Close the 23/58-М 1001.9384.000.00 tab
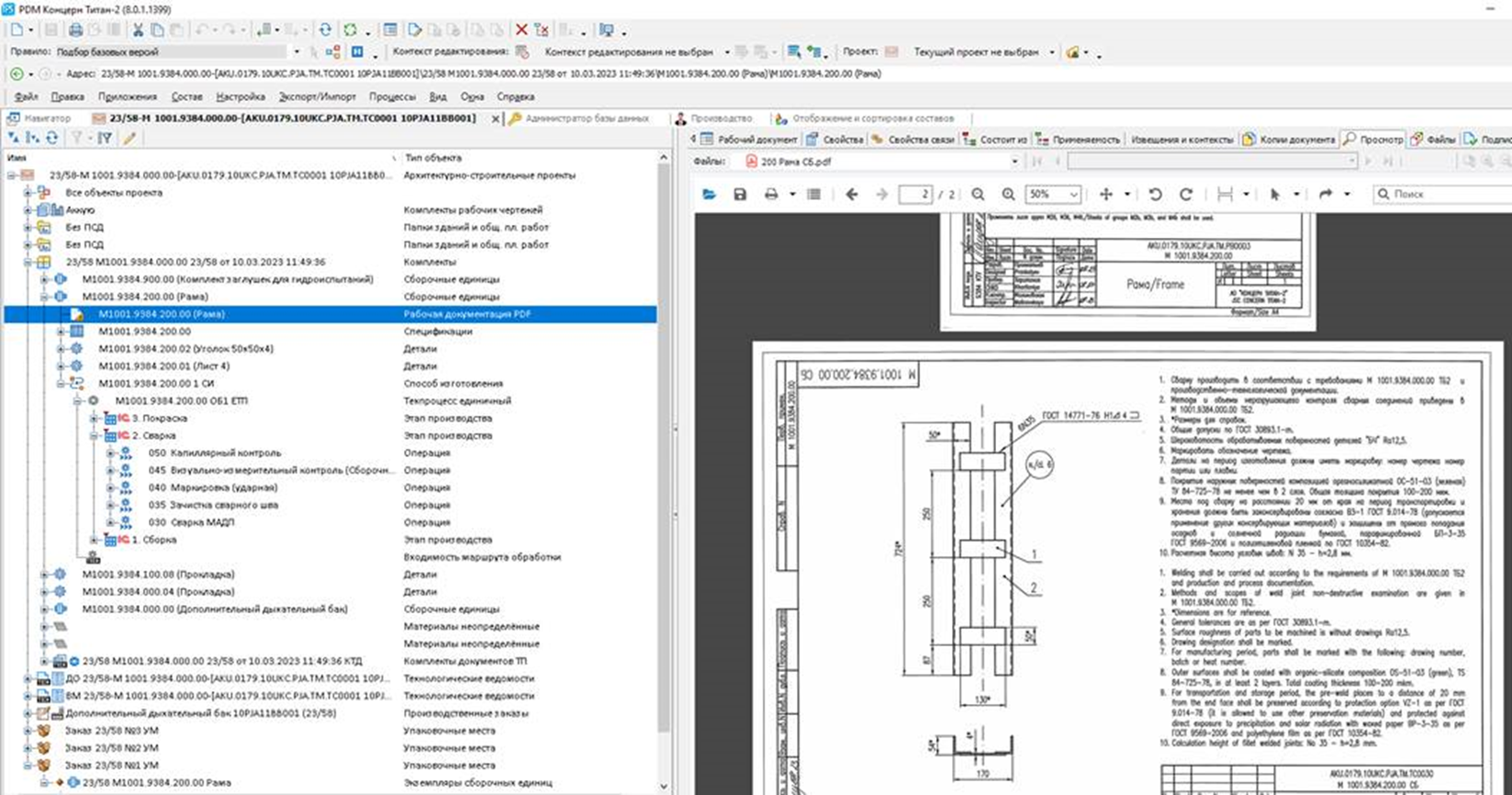The image size is (1512, 795). pos(496,119)
